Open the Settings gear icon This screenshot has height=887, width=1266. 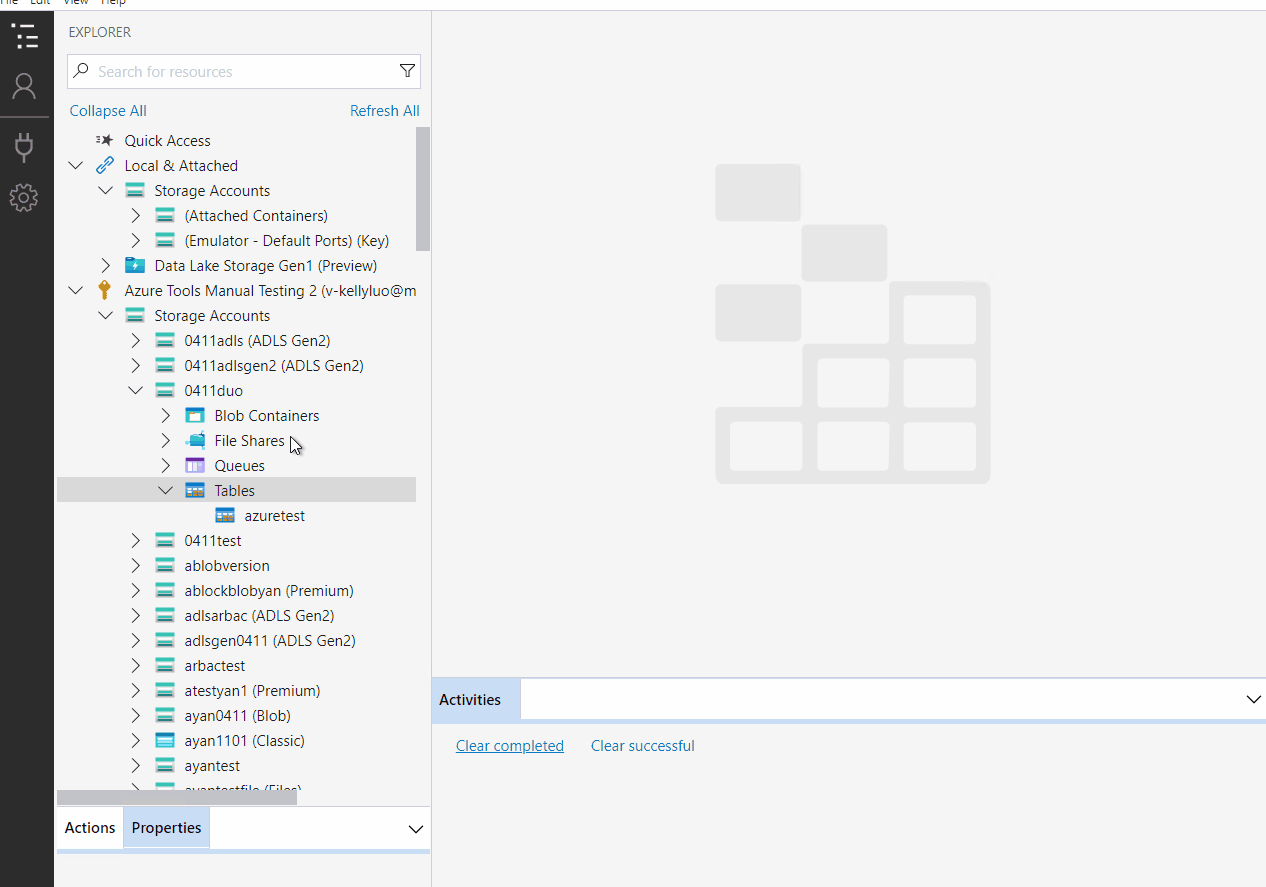(x=25, y=197)
